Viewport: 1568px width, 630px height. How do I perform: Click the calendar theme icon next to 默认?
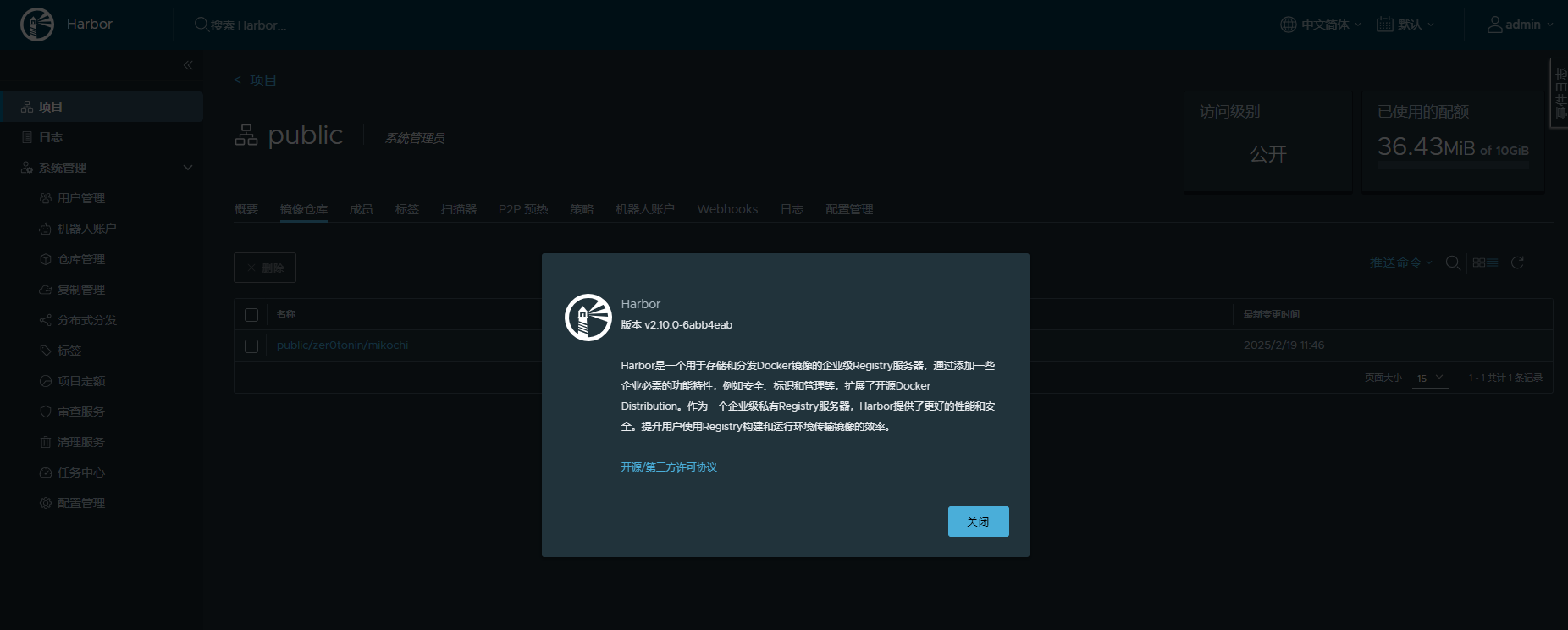(1385, 25)
